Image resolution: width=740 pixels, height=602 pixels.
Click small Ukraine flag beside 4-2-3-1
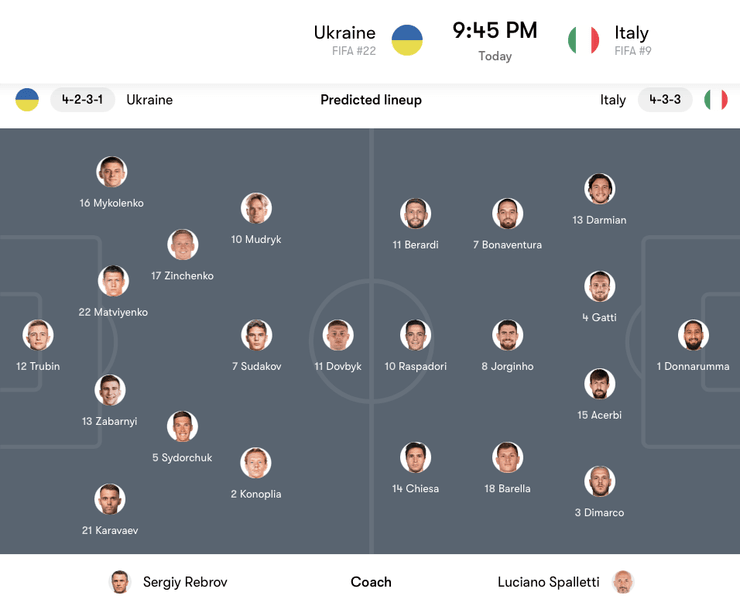(27, 100)
